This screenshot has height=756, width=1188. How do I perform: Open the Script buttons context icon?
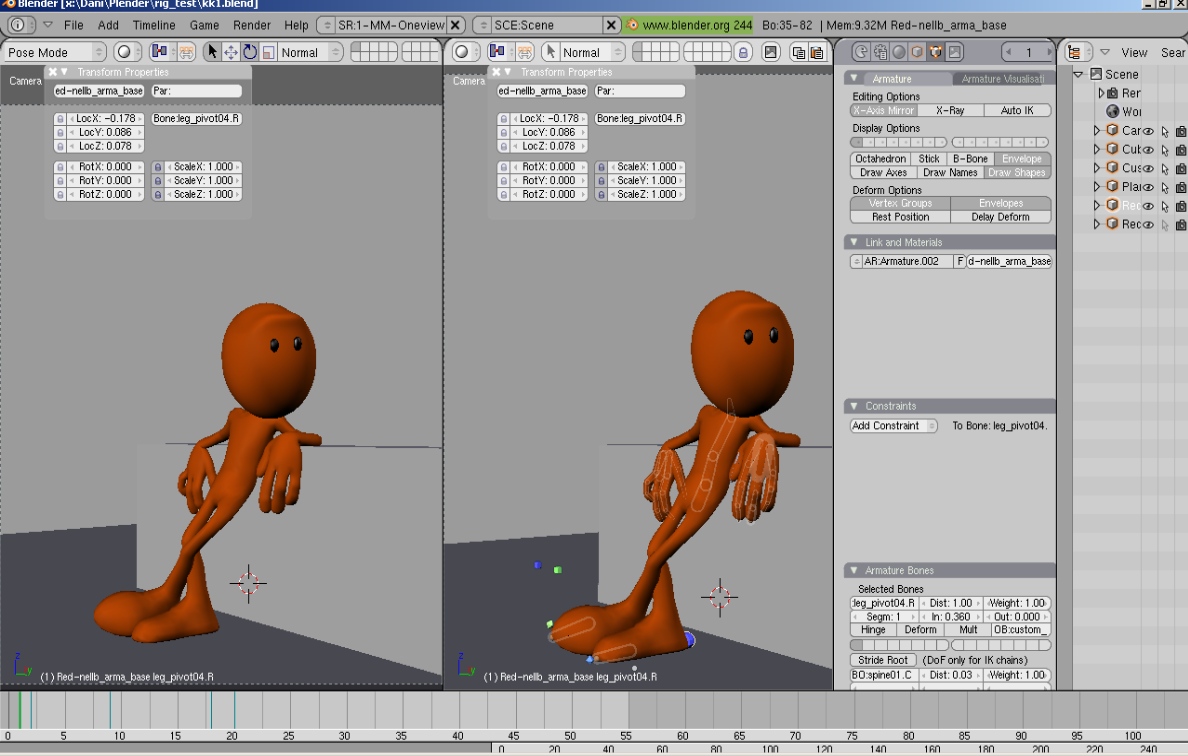coord(880,52)
